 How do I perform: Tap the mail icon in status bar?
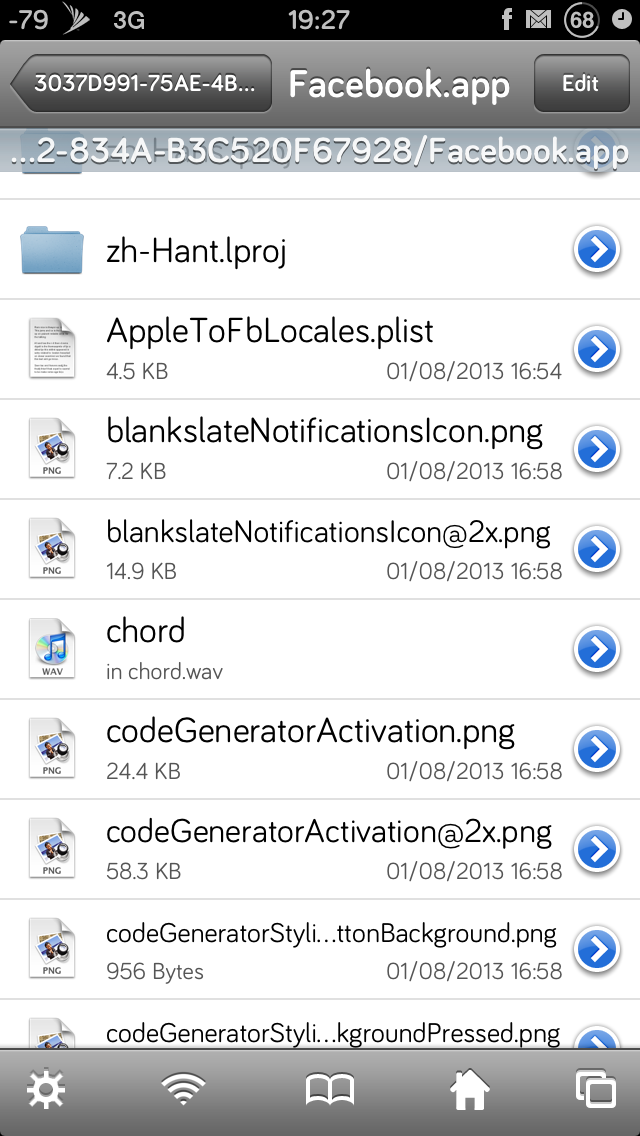pos(539,20)
